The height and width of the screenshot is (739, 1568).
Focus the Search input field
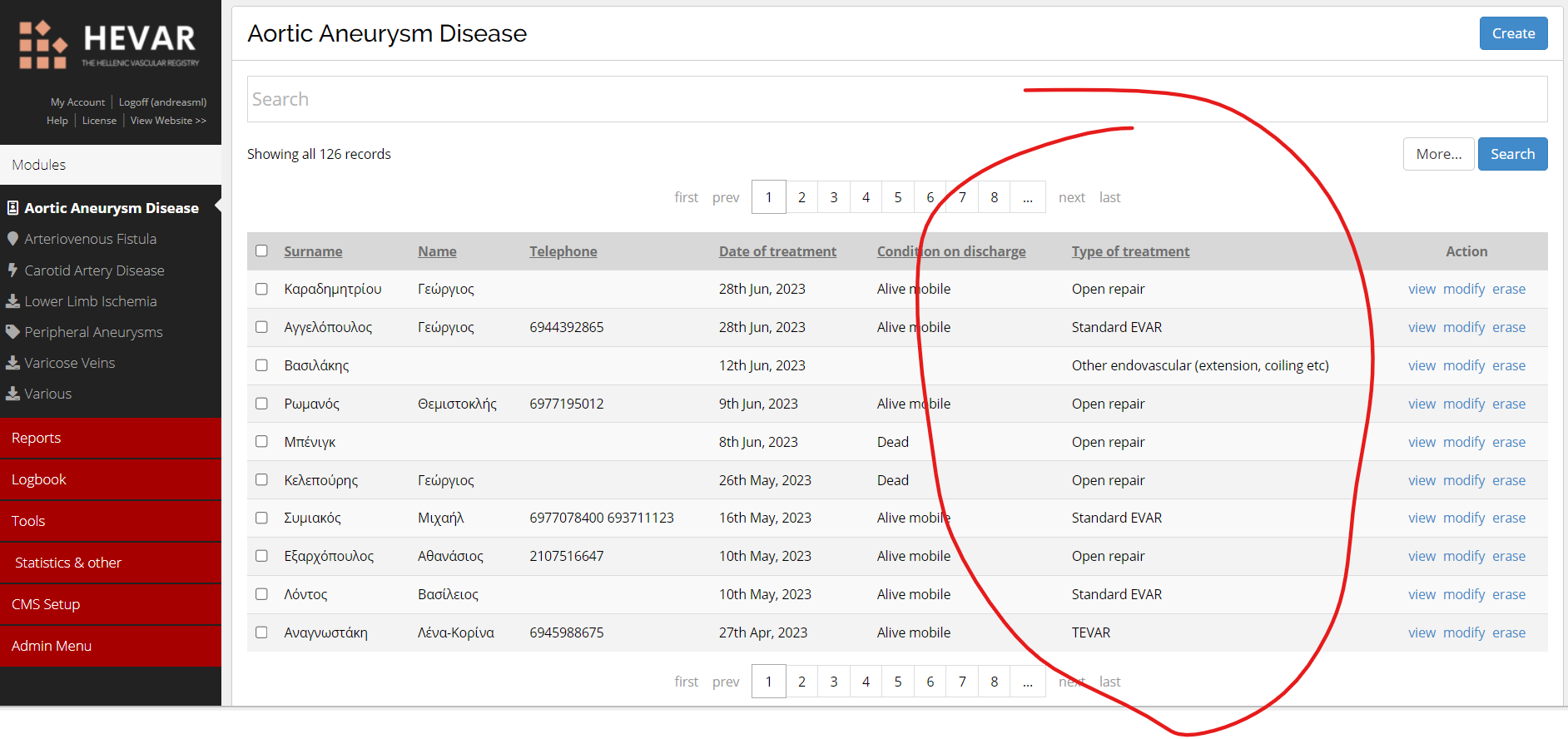897,99
